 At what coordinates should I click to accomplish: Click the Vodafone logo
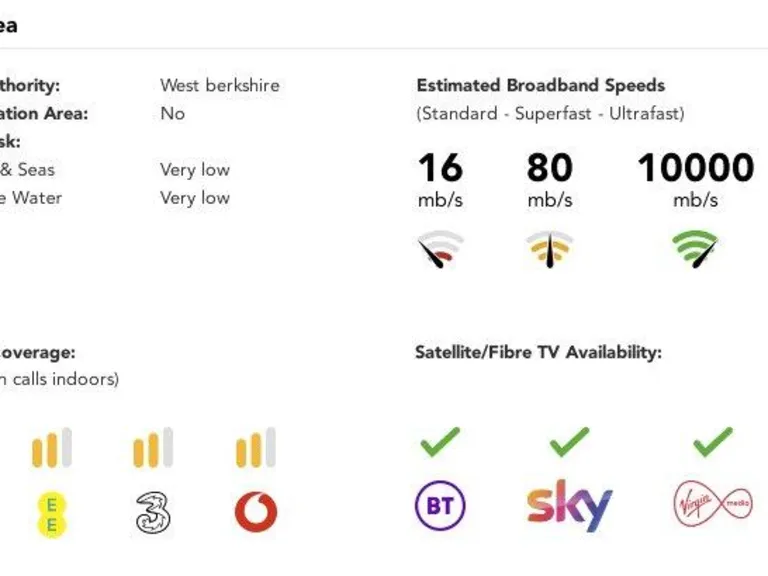tap(256, 512)
